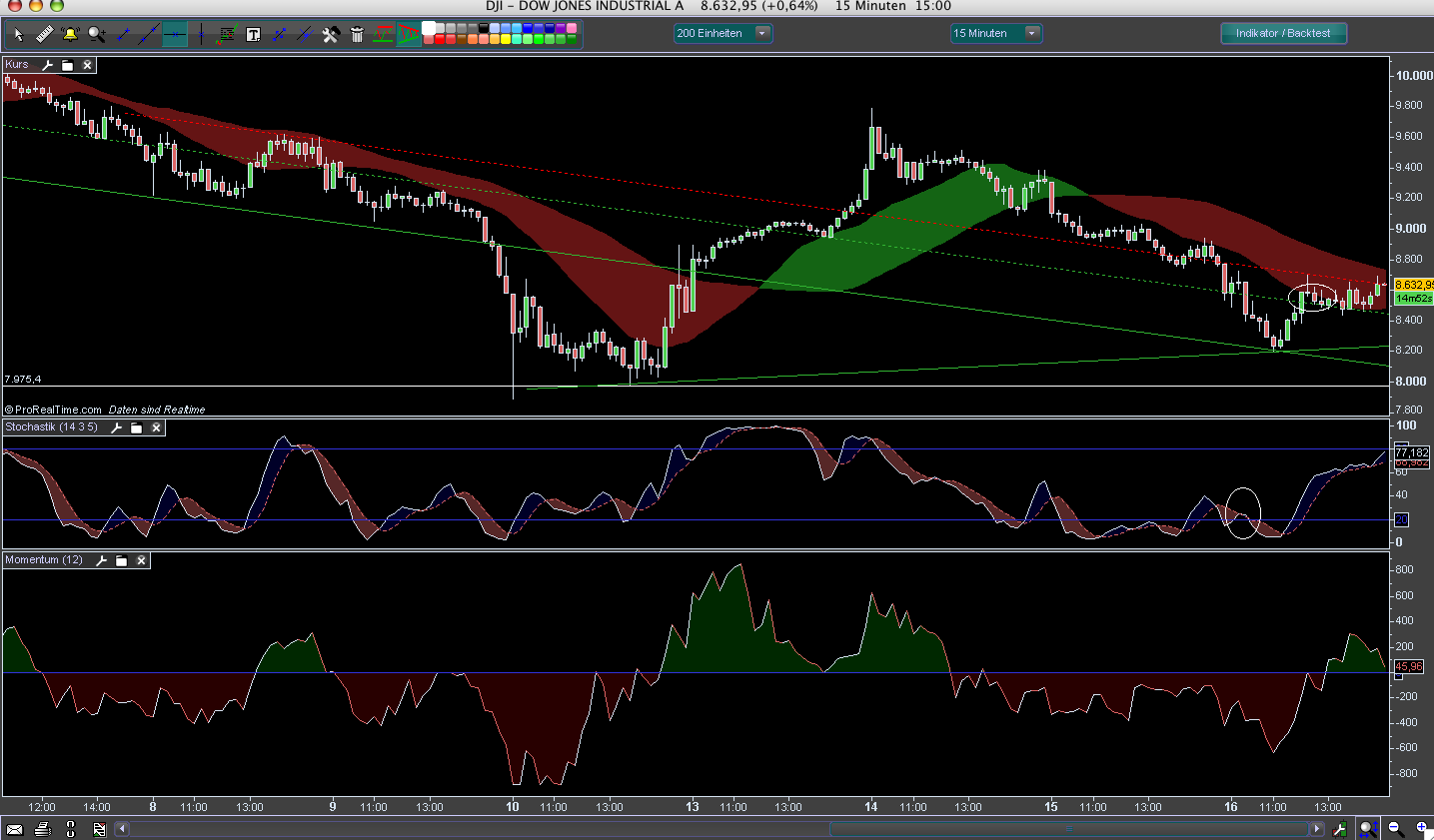Image resolution: width=1434 pixels, height=840 pixels.
Task: Activate the magnifier zoom tool in toolbar
Action: (96, 34)
